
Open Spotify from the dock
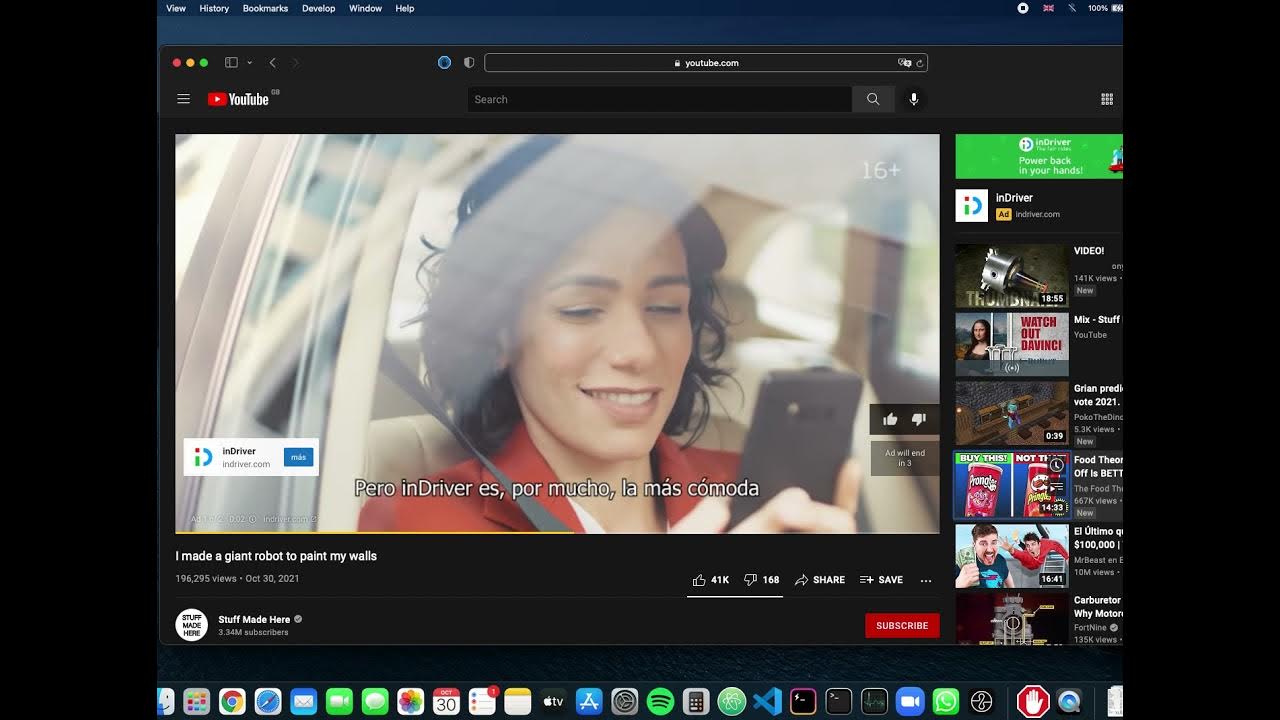[660, 702]
